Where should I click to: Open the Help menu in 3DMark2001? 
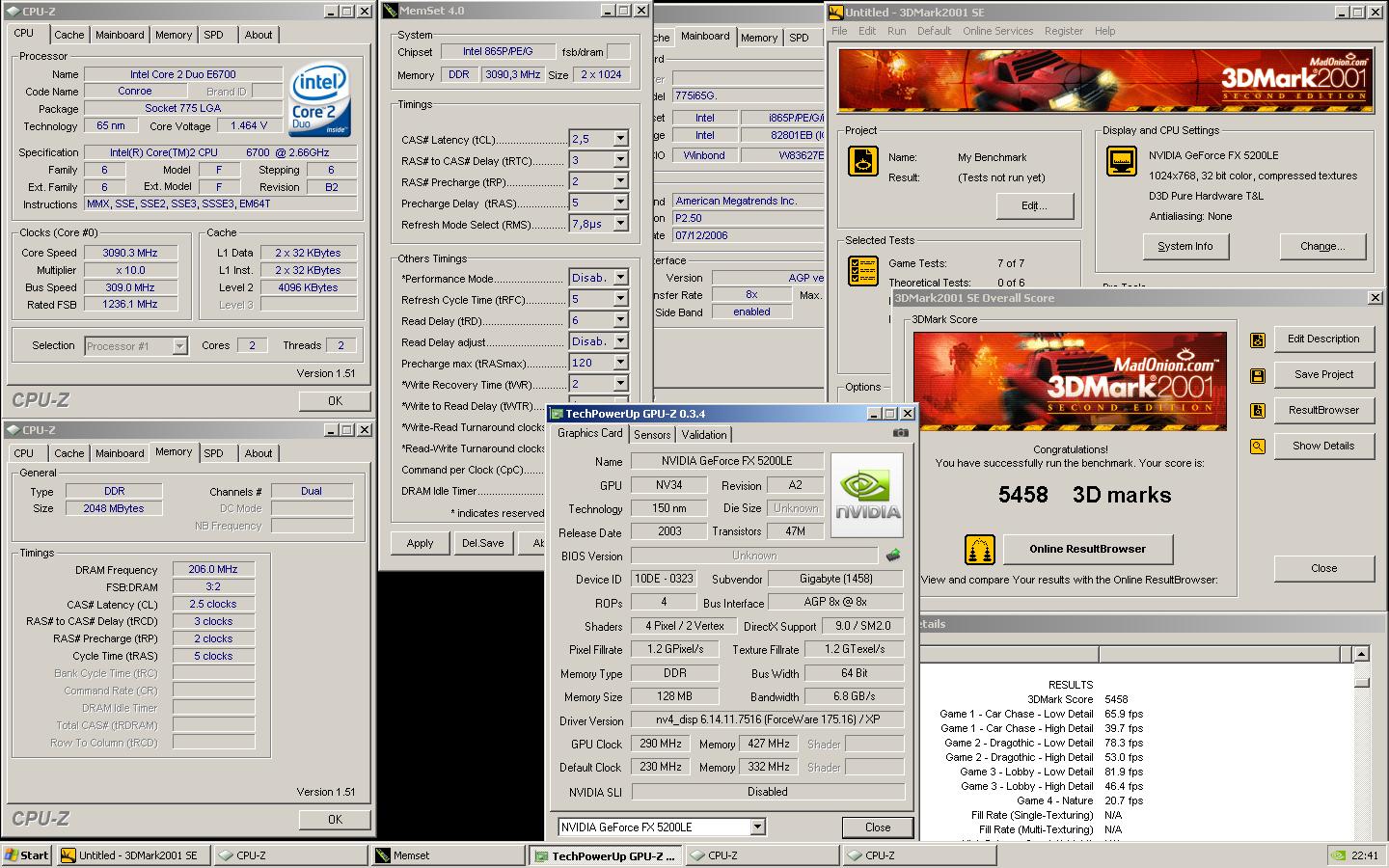pyautogui.click(x=1105, y=31)
